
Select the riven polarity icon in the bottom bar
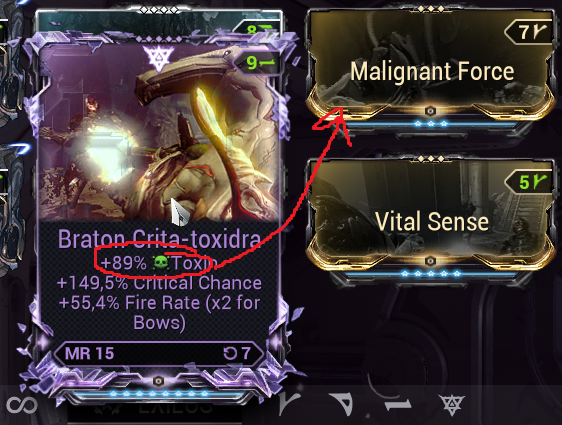tap(452, 405)
